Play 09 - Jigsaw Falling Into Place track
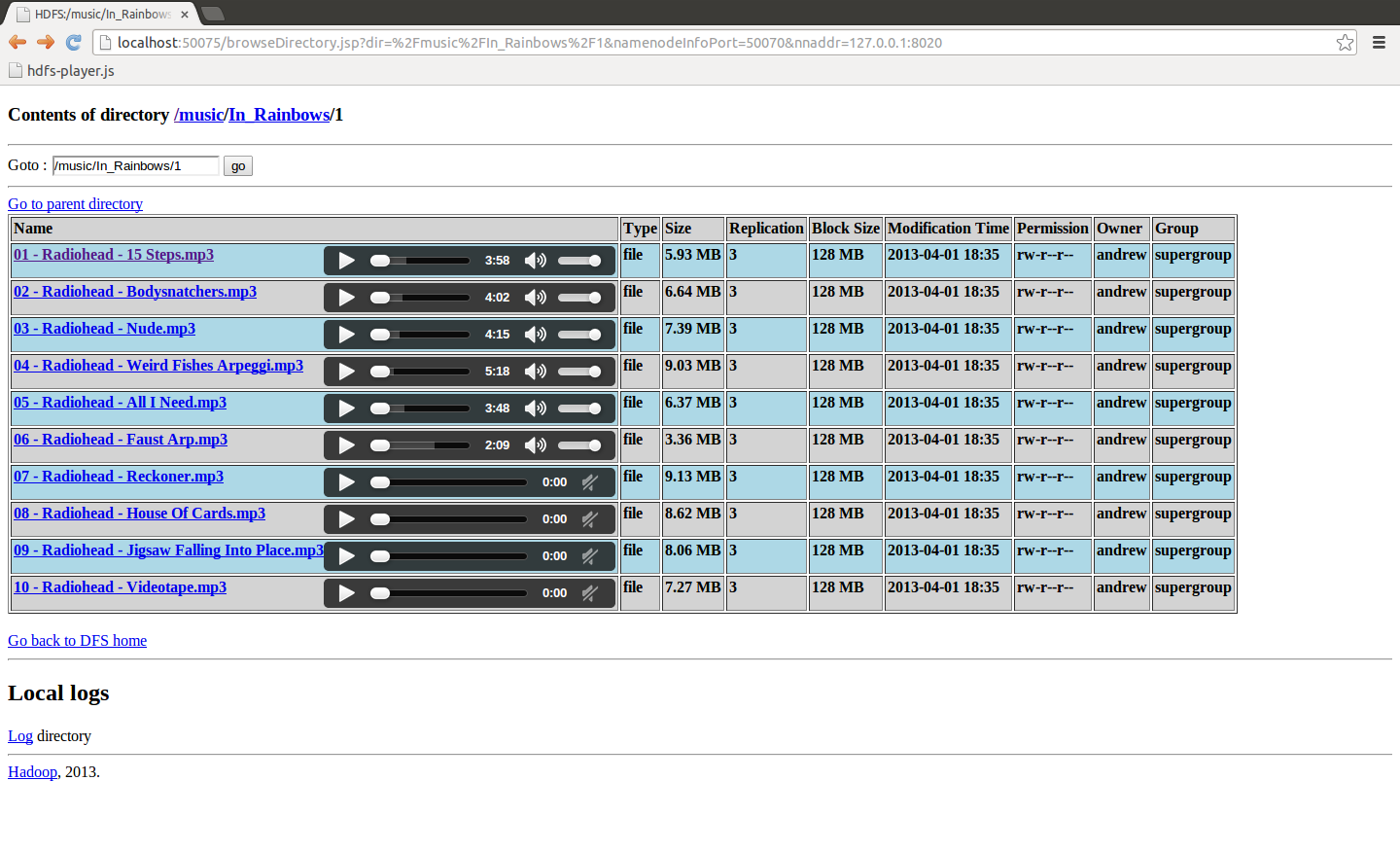1400x852 pixels. [346, 556]
